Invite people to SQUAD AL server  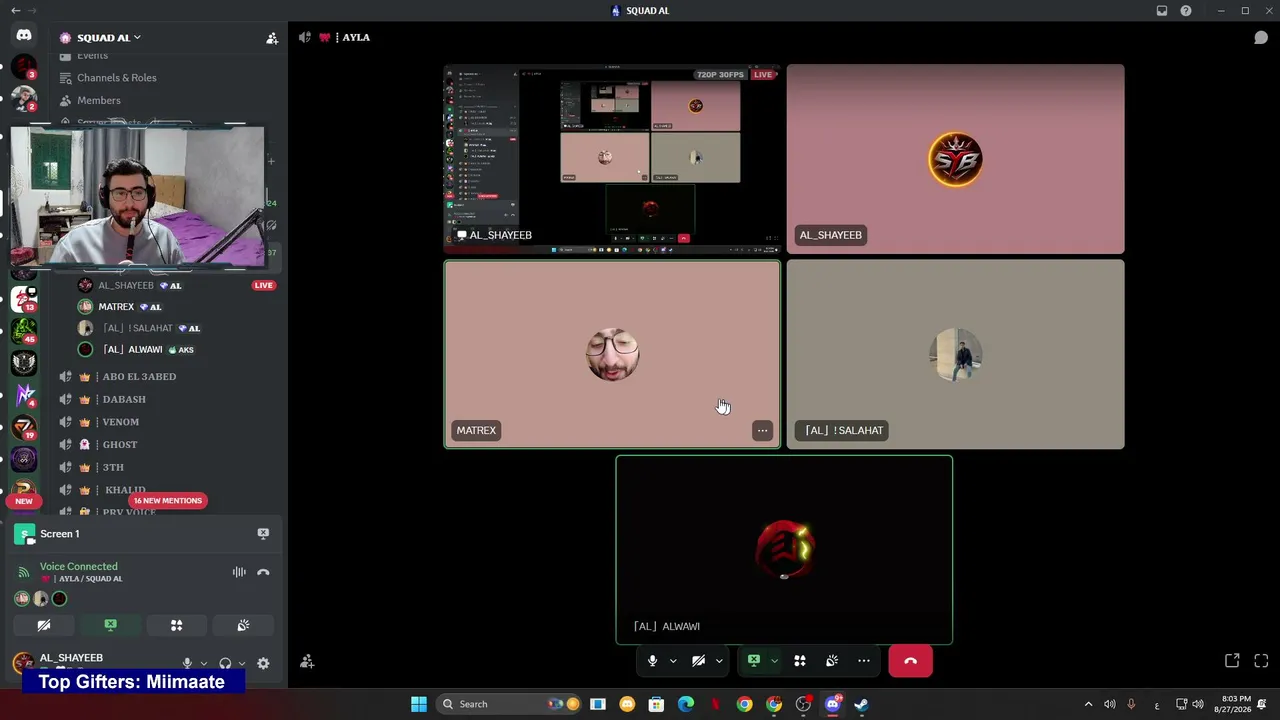tap(272, 38)
